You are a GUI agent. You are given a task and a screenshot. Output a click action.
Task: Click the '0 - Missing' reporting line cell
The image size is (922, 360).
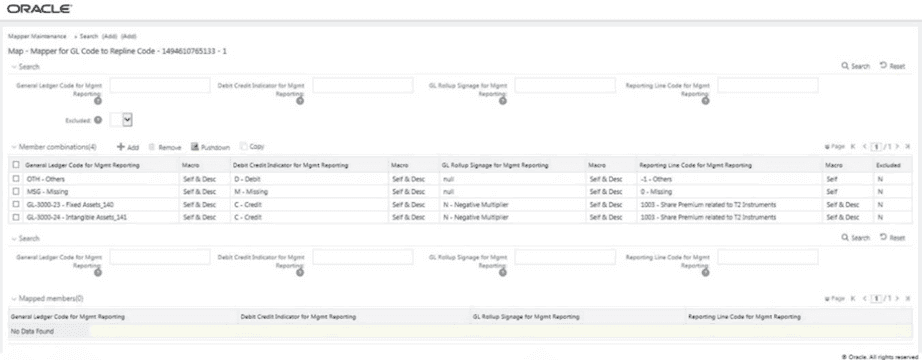[730, 192]
